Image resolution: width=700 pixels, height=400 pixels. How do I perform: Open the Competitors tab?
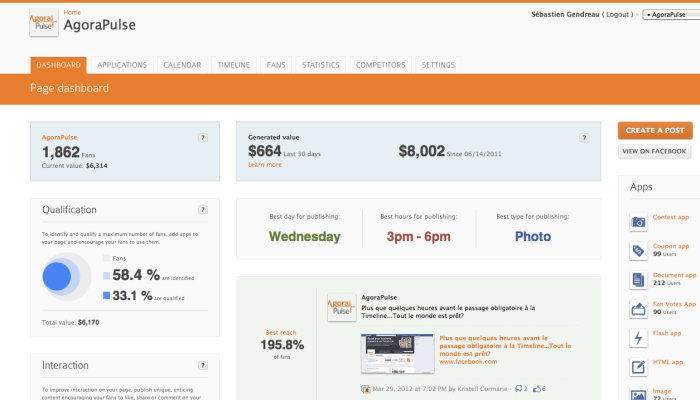coord(380,65)
